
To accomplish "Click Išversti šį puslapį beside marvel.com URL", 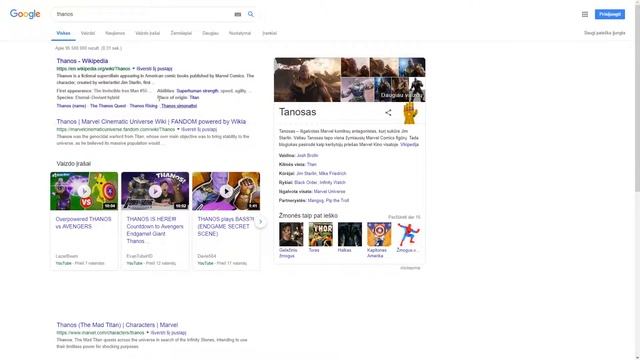I will (168, 333).
